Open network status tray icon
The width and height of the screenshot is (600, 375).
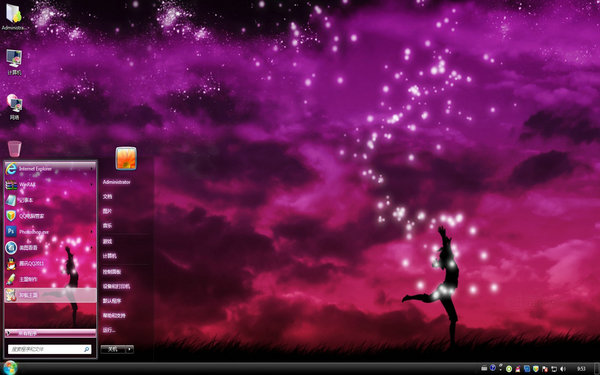(554, 369)
